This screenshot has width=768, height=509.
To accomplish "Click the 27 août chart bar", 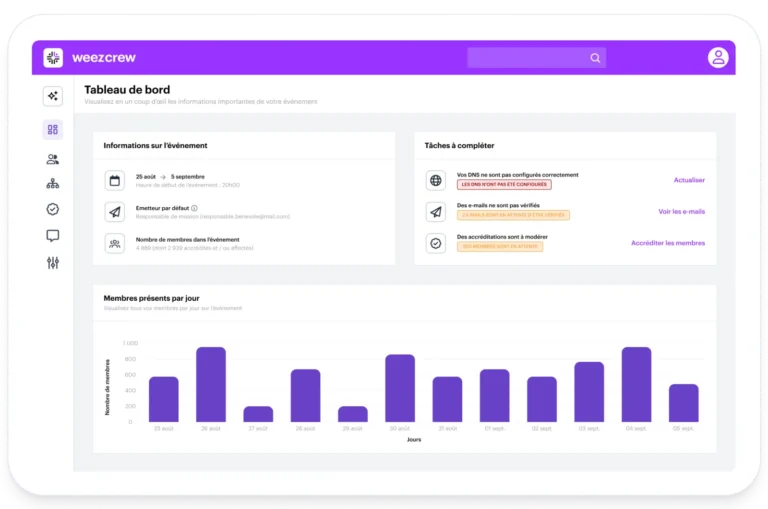I will 258,414.
